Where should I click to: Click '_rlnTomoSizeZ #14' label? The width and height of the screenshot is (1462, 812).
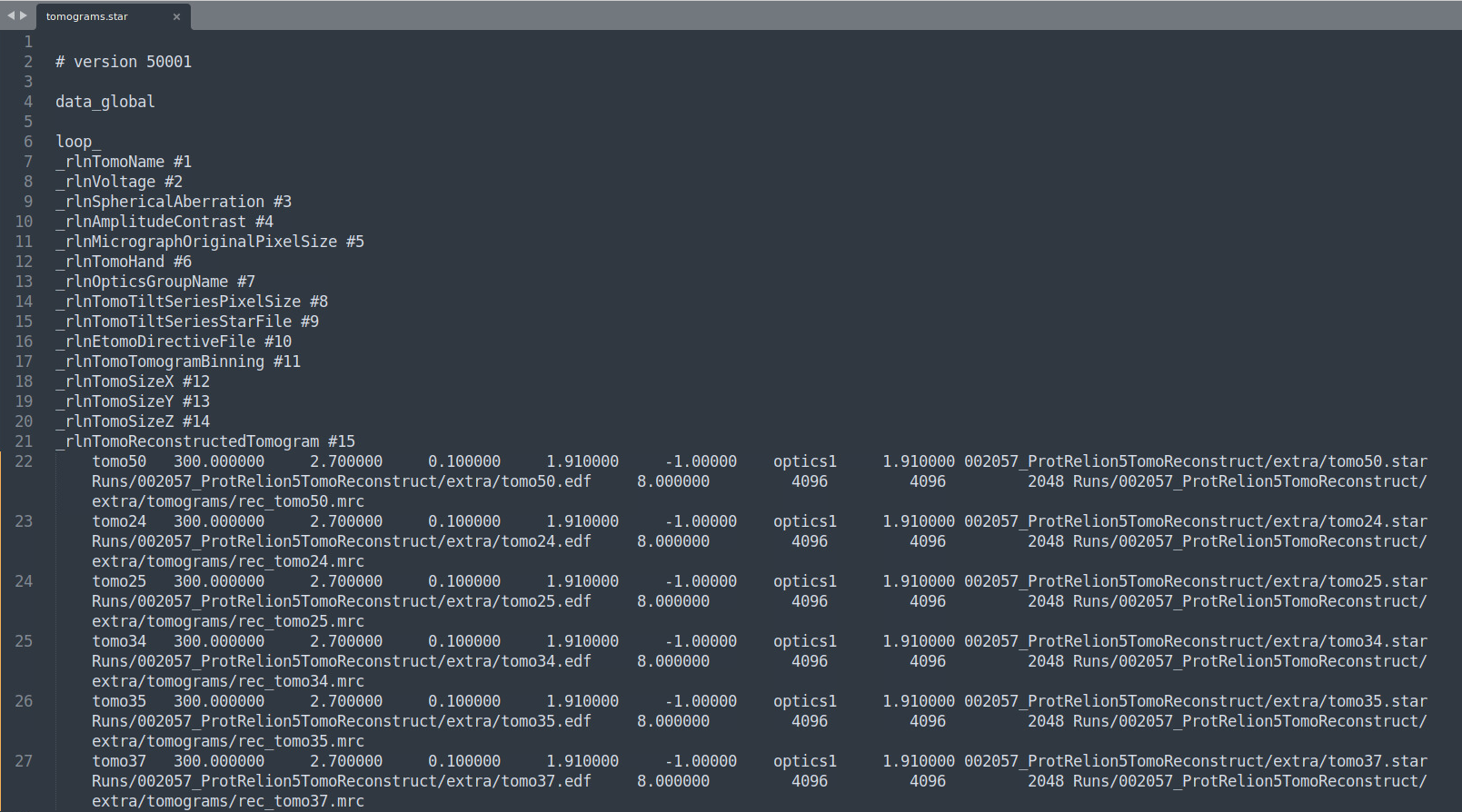click(x=133, y=421)
